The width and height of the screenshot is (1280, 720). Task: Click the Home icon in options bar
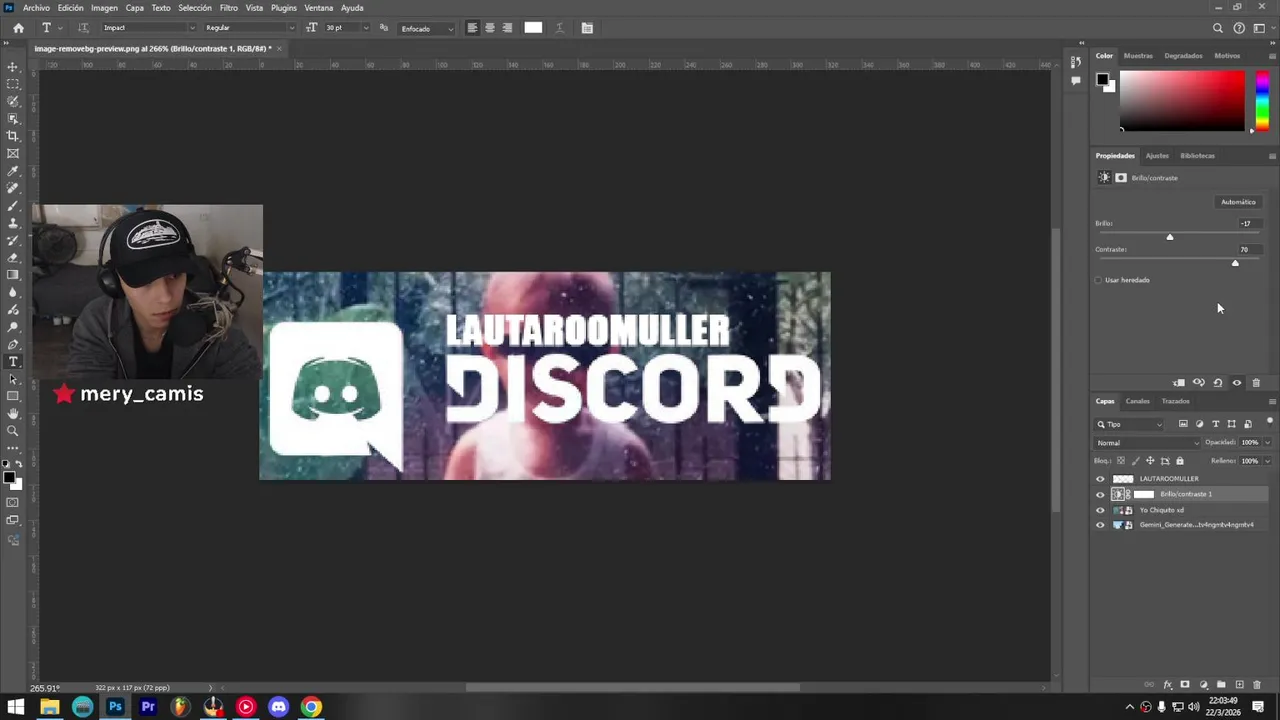18,28
